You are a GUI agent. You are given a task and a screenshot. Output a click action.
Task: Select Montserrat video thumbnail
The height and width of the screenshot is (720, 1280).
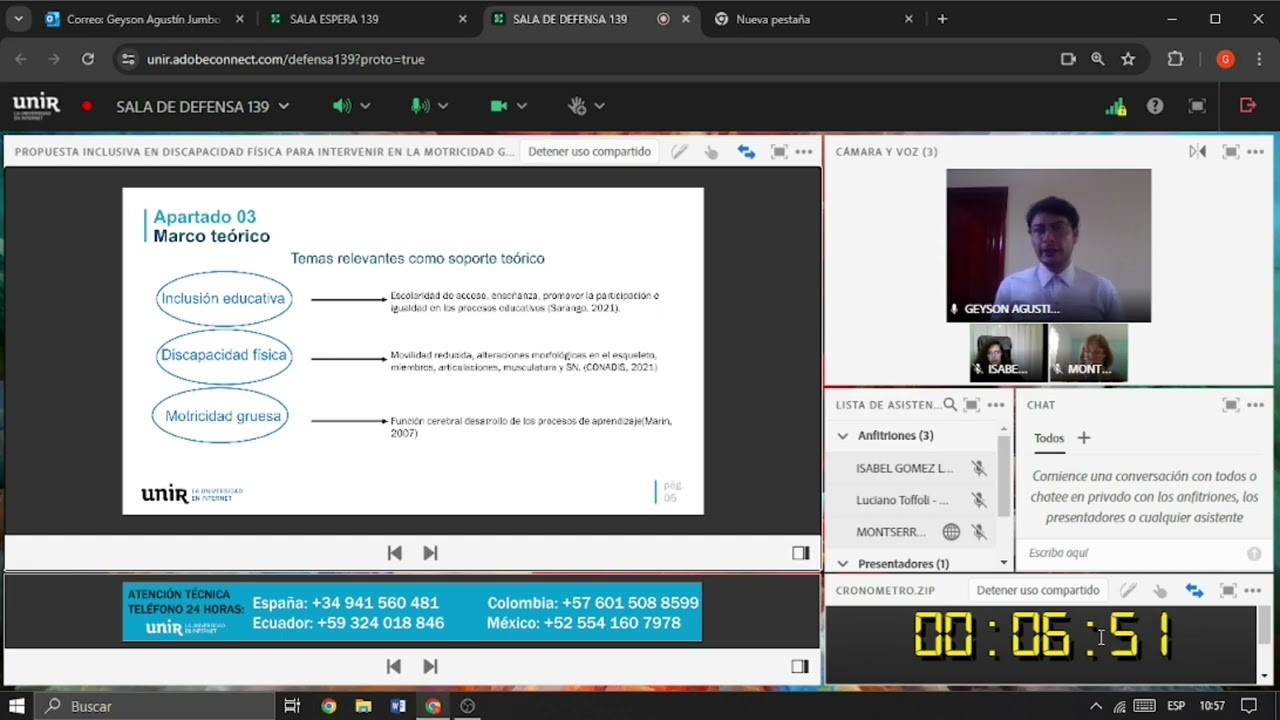(1088, 352)
